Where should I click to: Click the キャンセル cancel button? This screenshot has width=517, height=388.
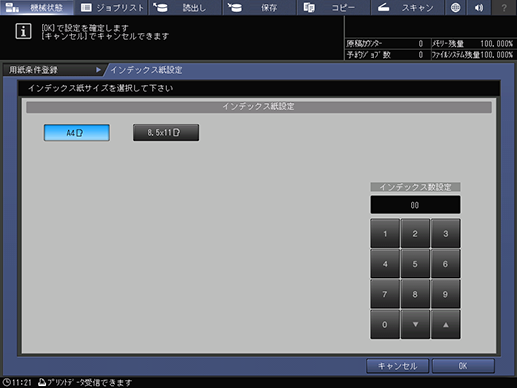click(397, 366)
